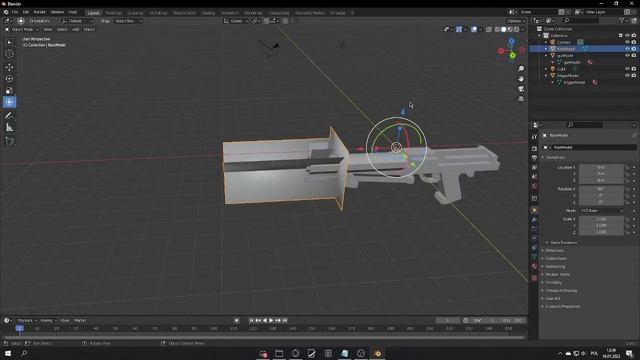The image size is (640, 360).
Task: Jump to timeline start
Action: pos(251,320)
